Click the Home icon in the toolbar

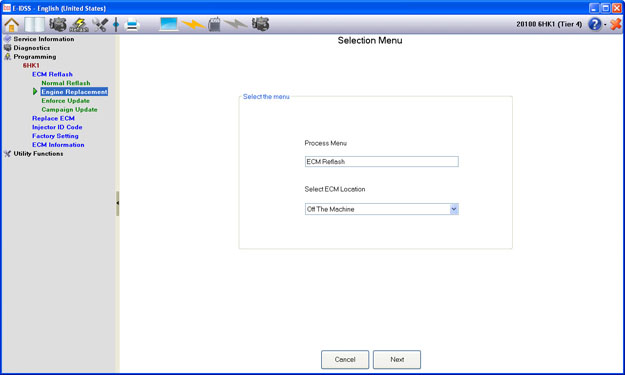(x=12, y=25)
